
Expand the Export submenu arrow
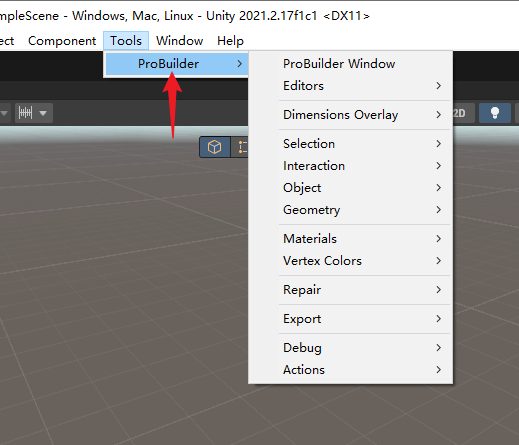coord(439,319)
